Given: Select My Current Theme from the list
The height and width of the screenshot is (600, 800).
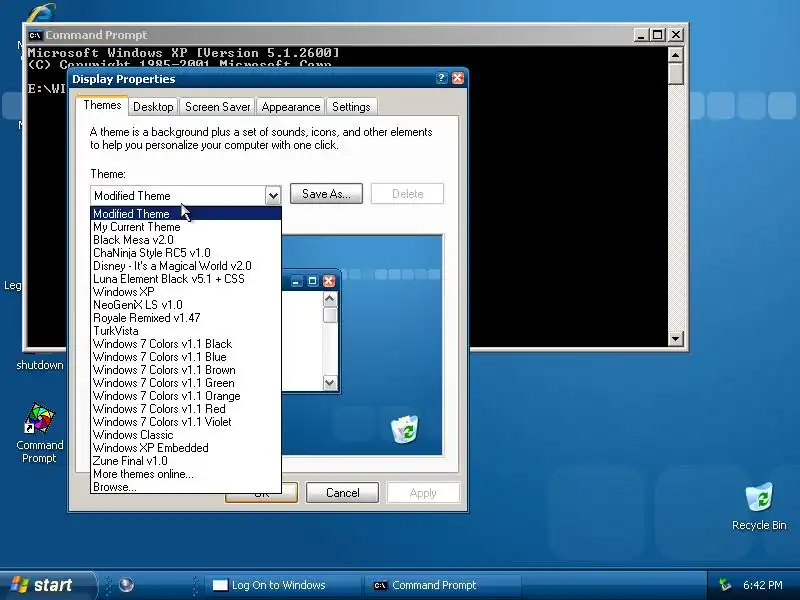Looking at the screenshot, I should (x=186, y=227).
